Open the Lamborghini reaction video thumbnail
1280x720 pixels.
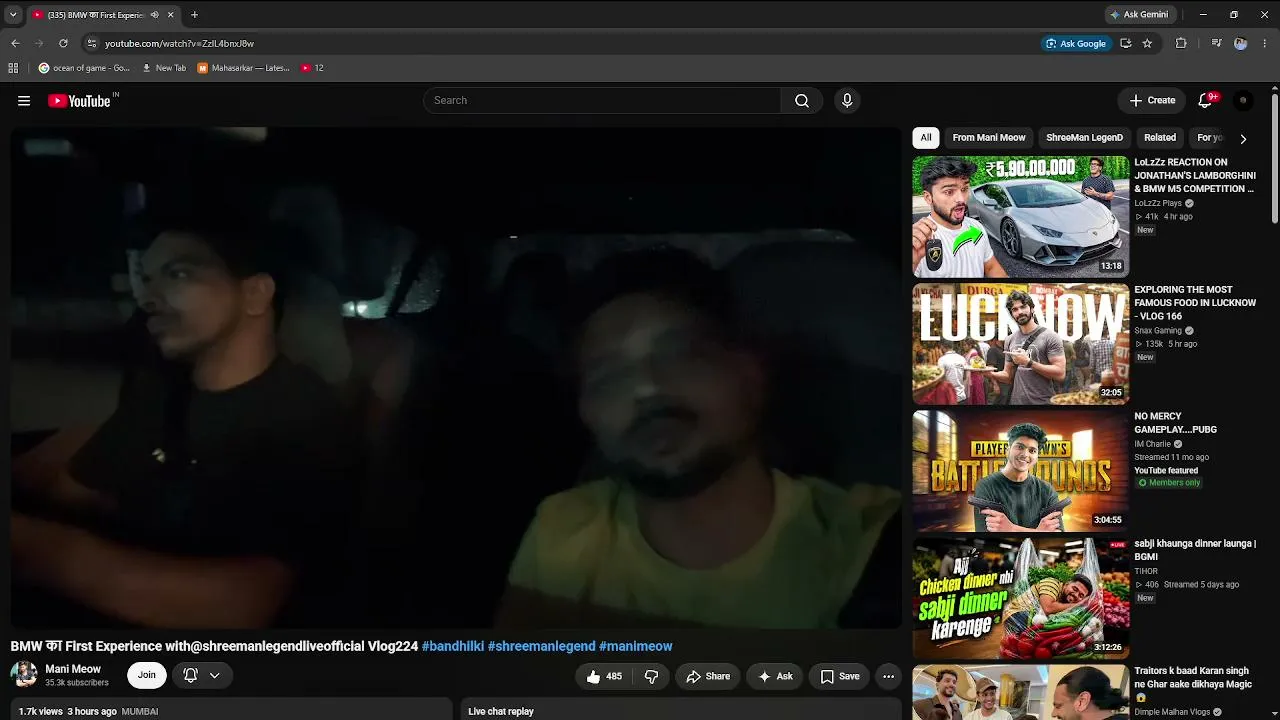pos(1020,216)
